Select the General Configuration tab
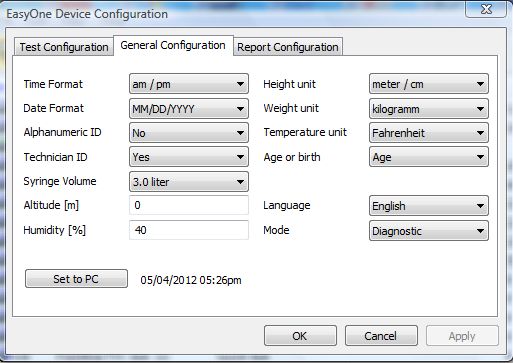The width and height of the screenshot is (513, 363). click(x=173, y=45)
